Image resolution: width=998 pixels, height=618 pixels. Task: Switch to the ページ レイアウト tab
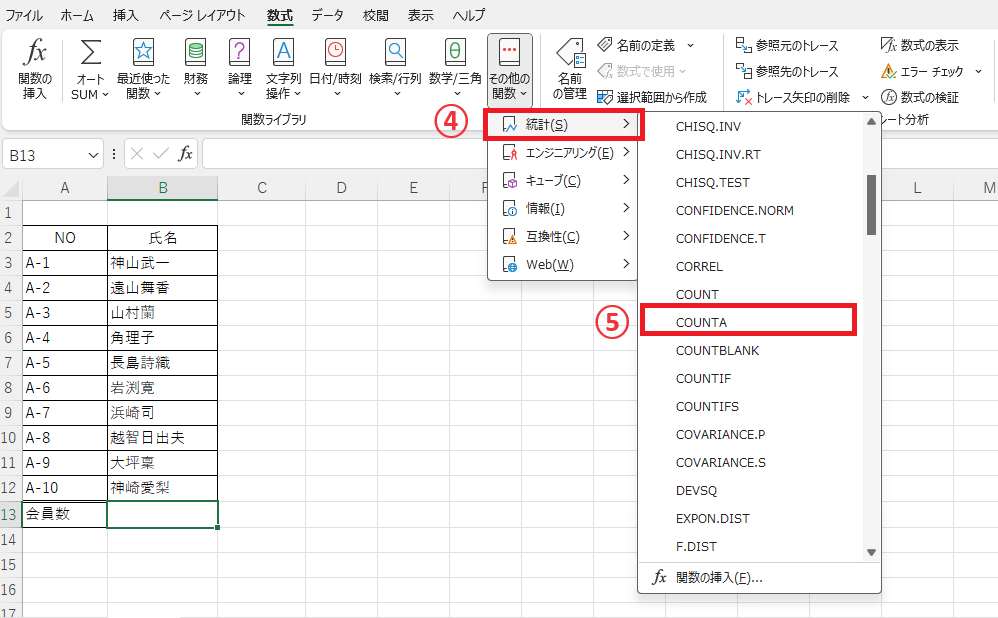tap(202, 15)
